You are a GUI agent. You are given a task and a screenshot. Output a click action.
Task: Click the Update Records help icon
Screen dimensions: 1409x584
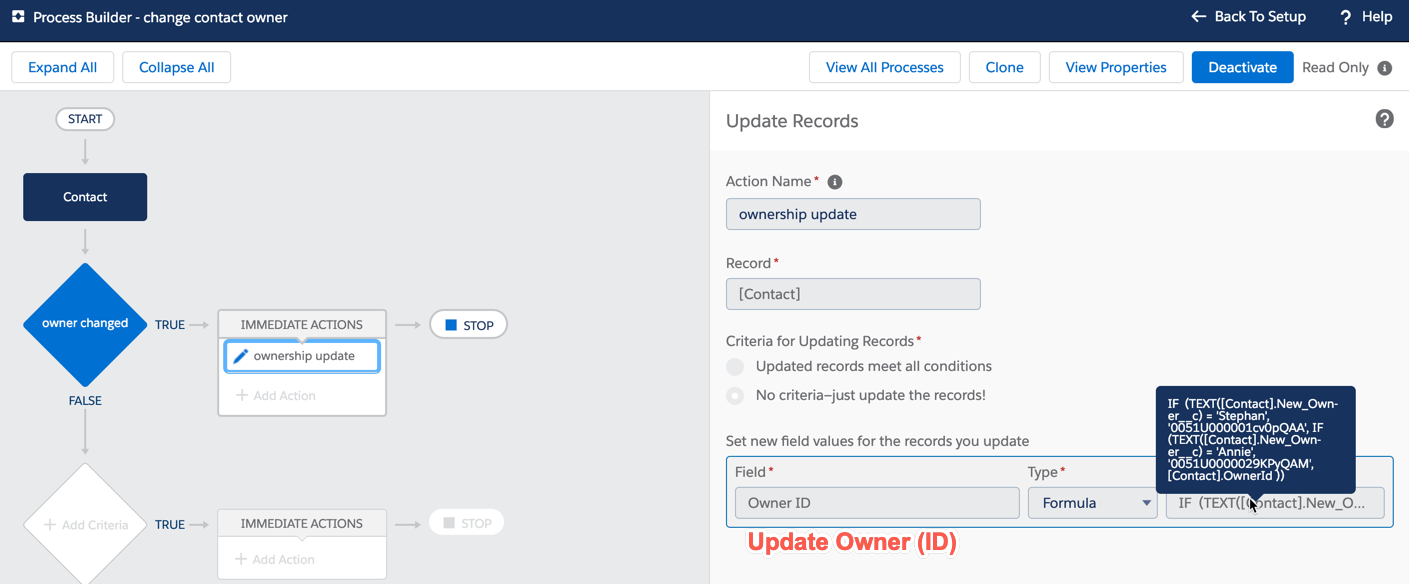point(1384,120)
